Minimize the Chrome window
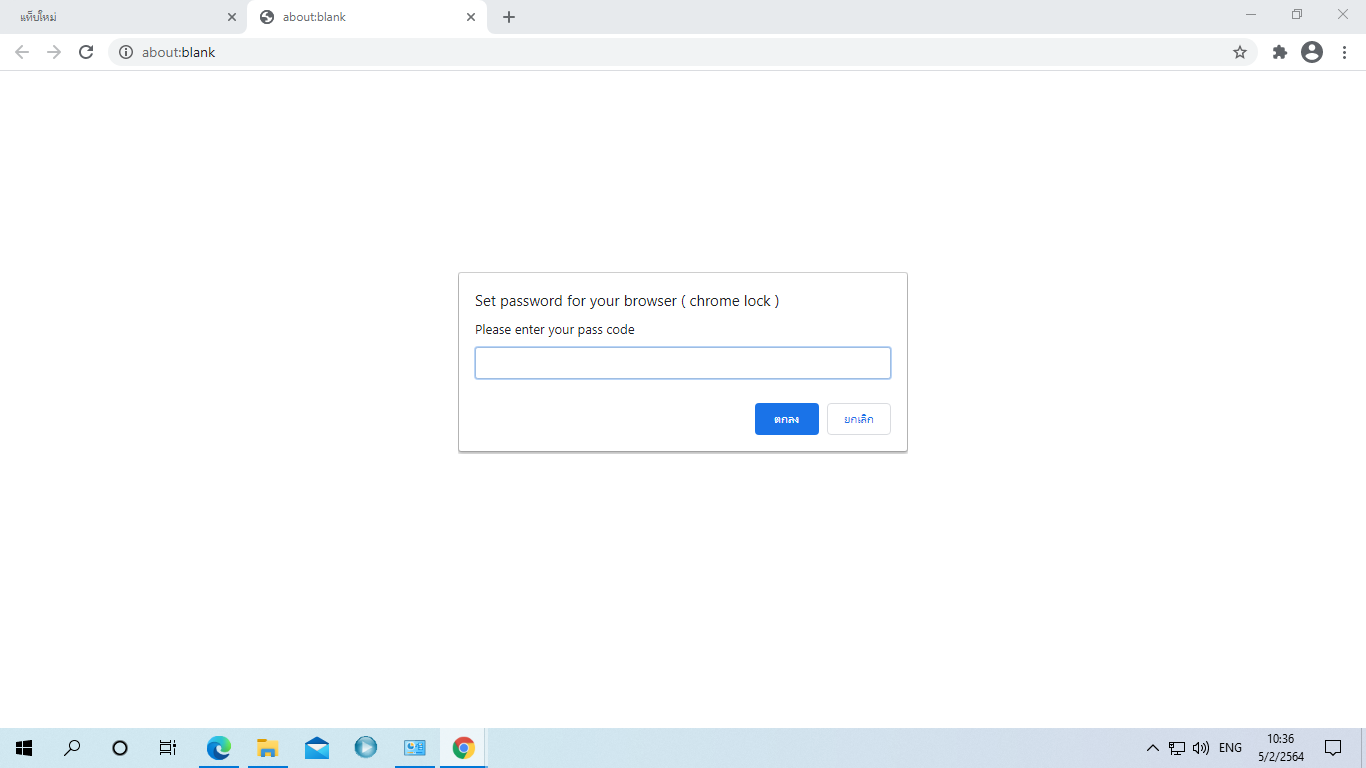1366x768 pixels. click(1251, 14)
